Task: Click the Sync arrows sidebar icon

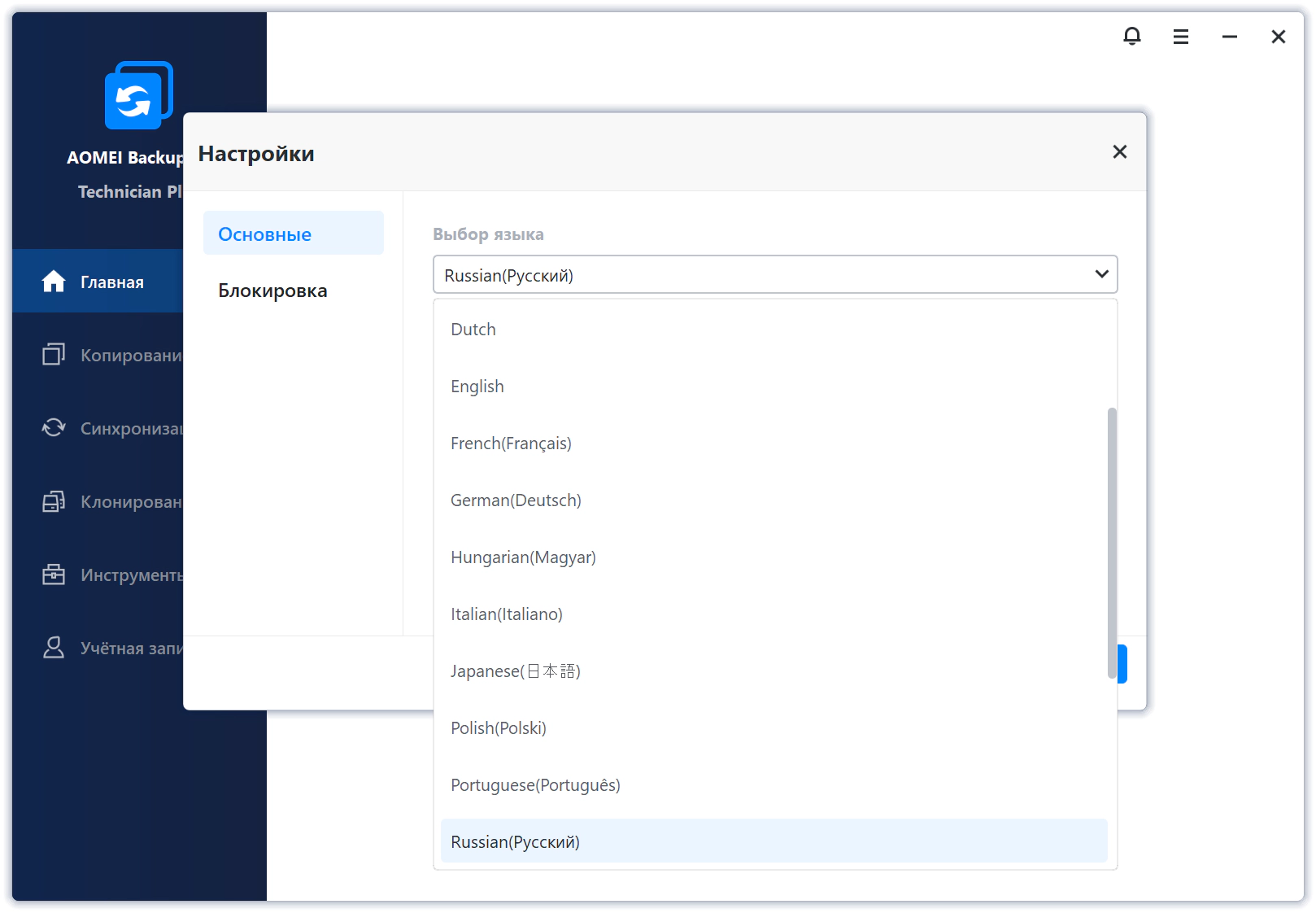Action: click(54, 428)
